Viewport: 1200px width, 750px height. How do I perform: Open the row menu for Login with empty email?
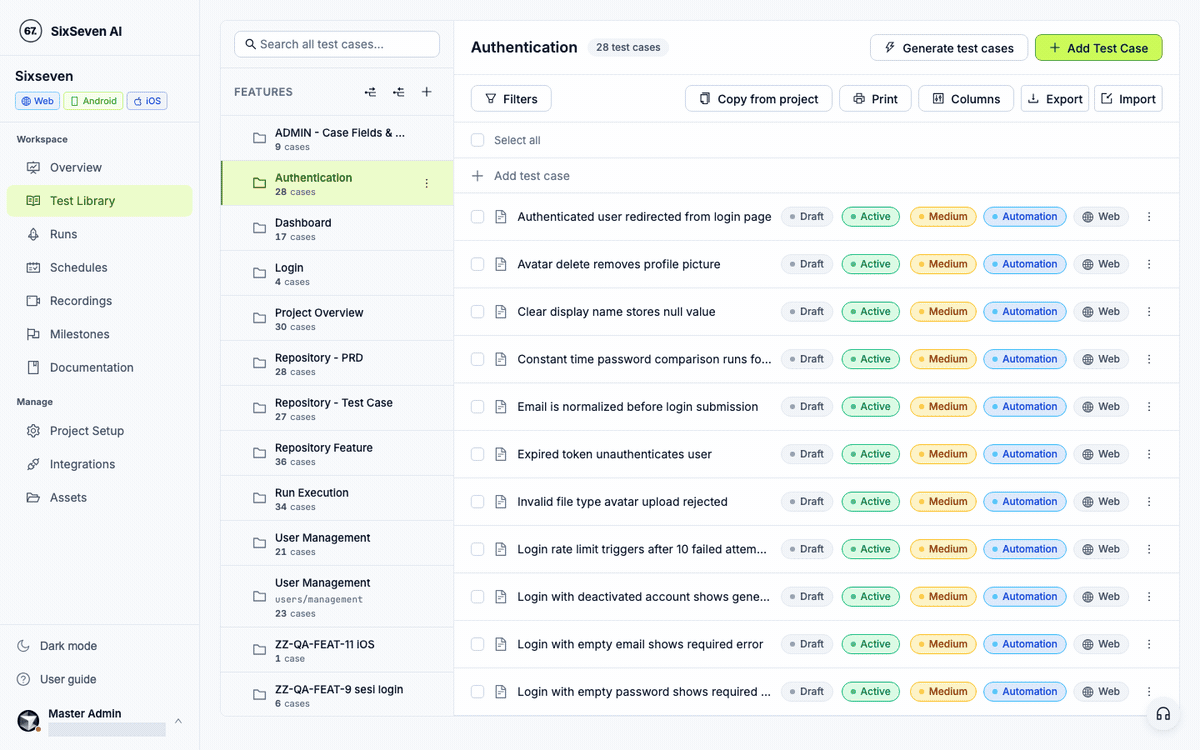1148,644
